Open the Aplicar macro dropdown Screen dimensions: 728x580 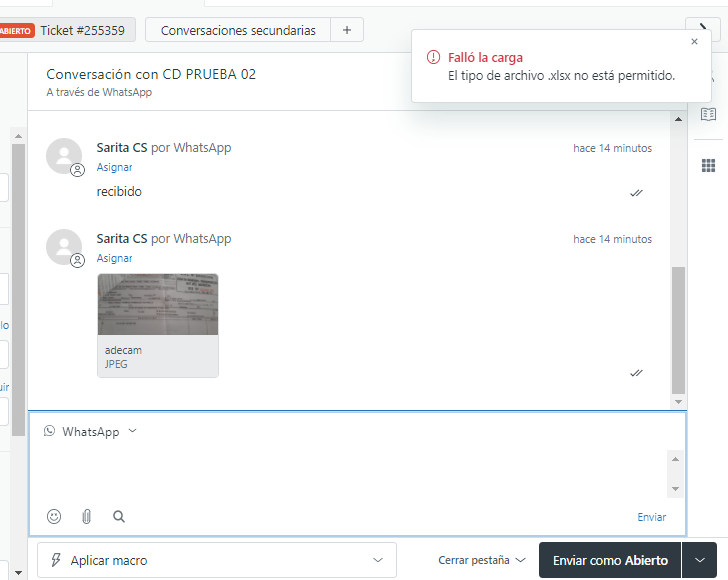coord(217,560)
